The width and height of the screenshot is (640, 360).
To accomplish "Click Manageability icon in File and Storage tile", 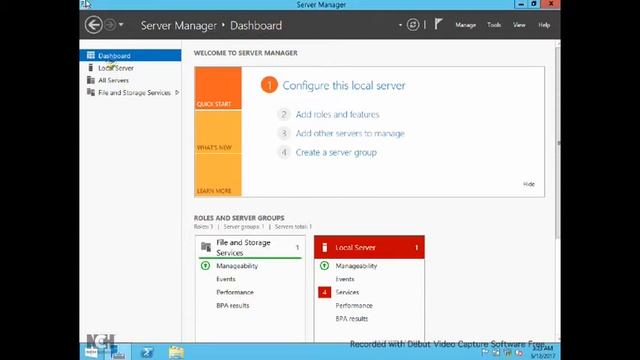I will [205, 266].
